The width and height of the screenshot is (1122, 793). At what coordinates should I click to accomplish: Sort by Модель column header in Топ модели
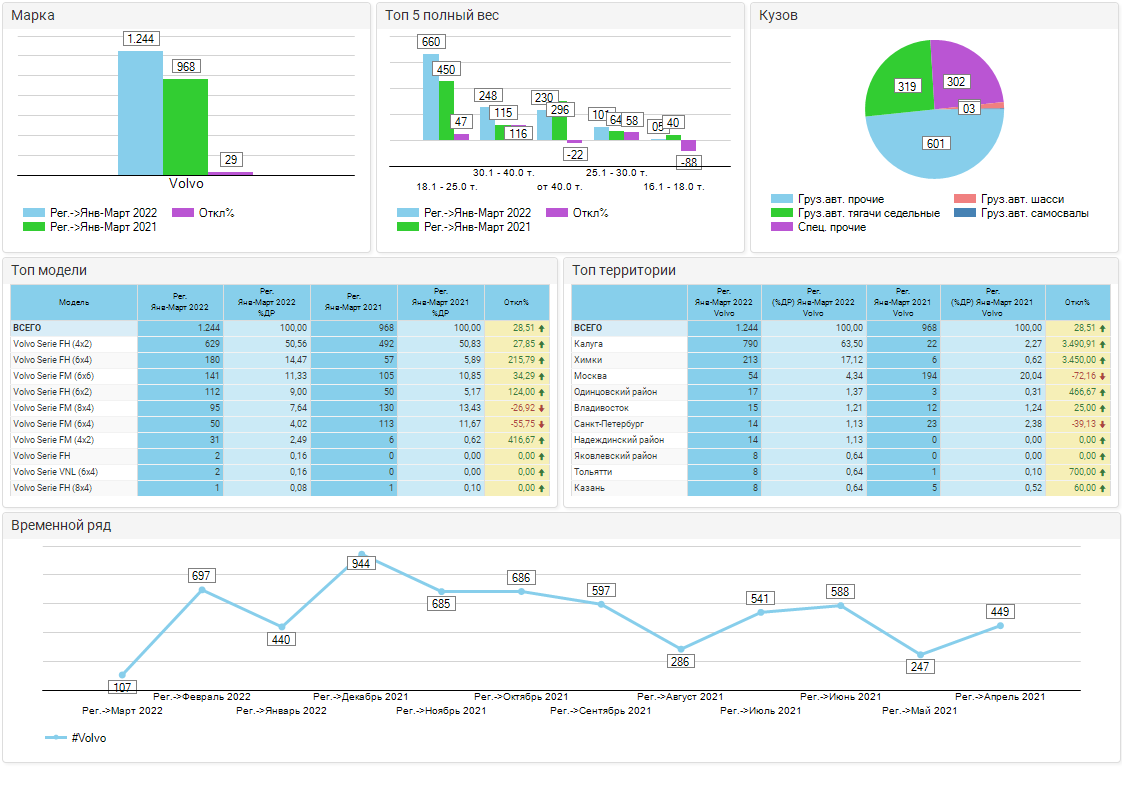[74, 302]
